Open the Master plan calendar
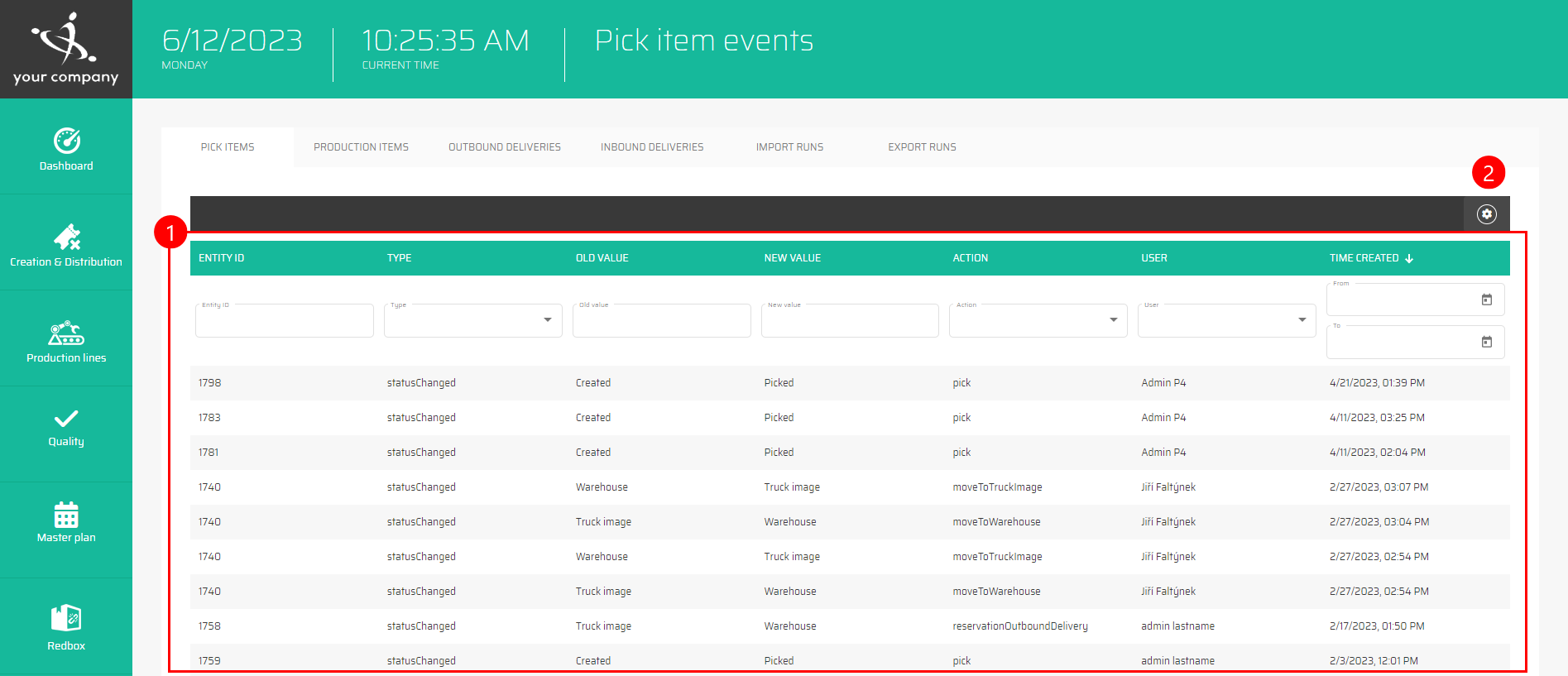Screen dimensions: 1568x676 [66, 522]
